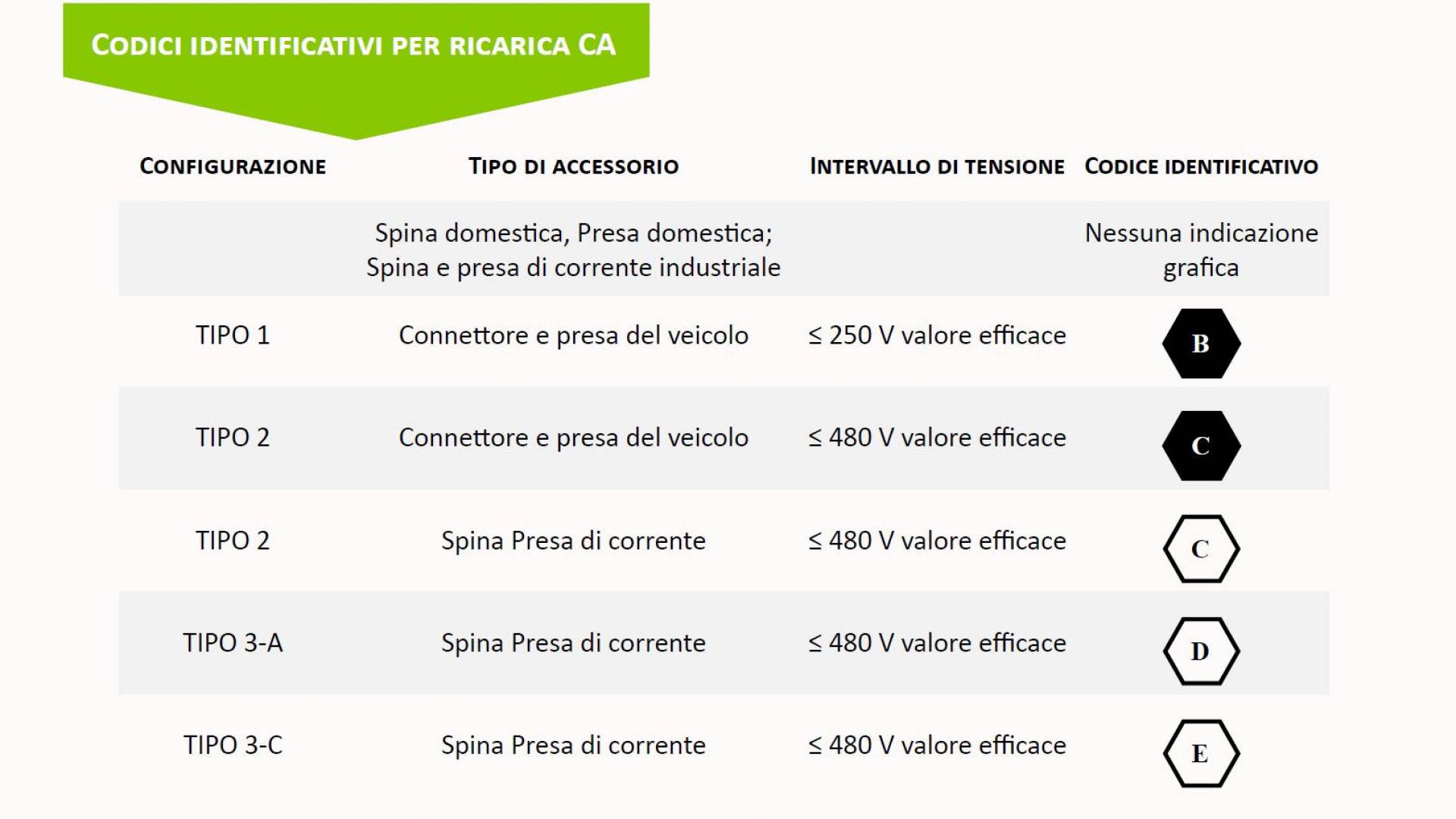The height and width of the screenshot is (819, 1456).
Task: Click the black hexagon B icon
Action: pyautogui.click(x=1201, y=344)
